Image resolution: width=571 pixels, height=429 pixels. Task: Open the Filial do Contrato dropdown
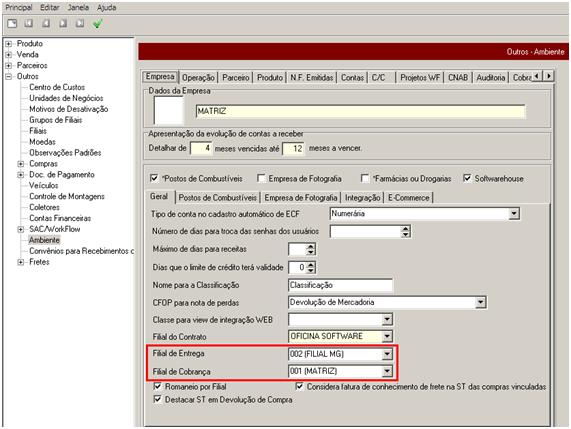(x=387, y=336)
